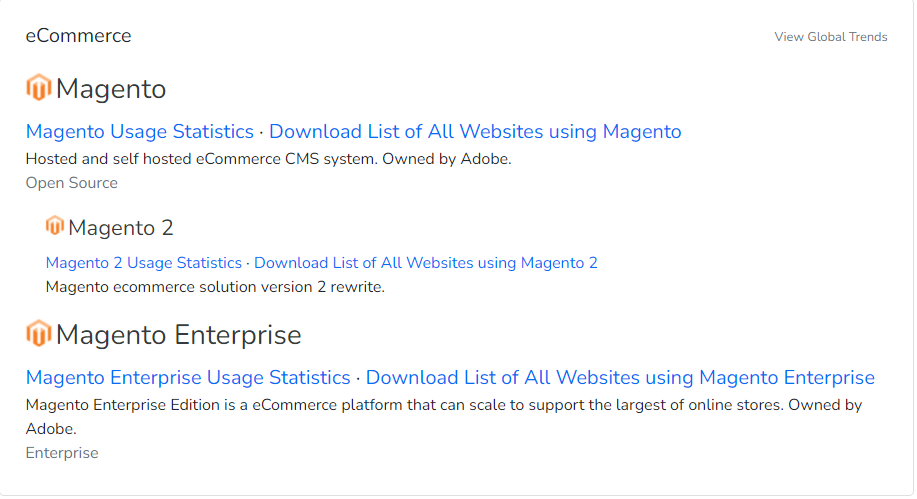Open Magento Enterprise Usage Statistics link

tap(188, 378)
